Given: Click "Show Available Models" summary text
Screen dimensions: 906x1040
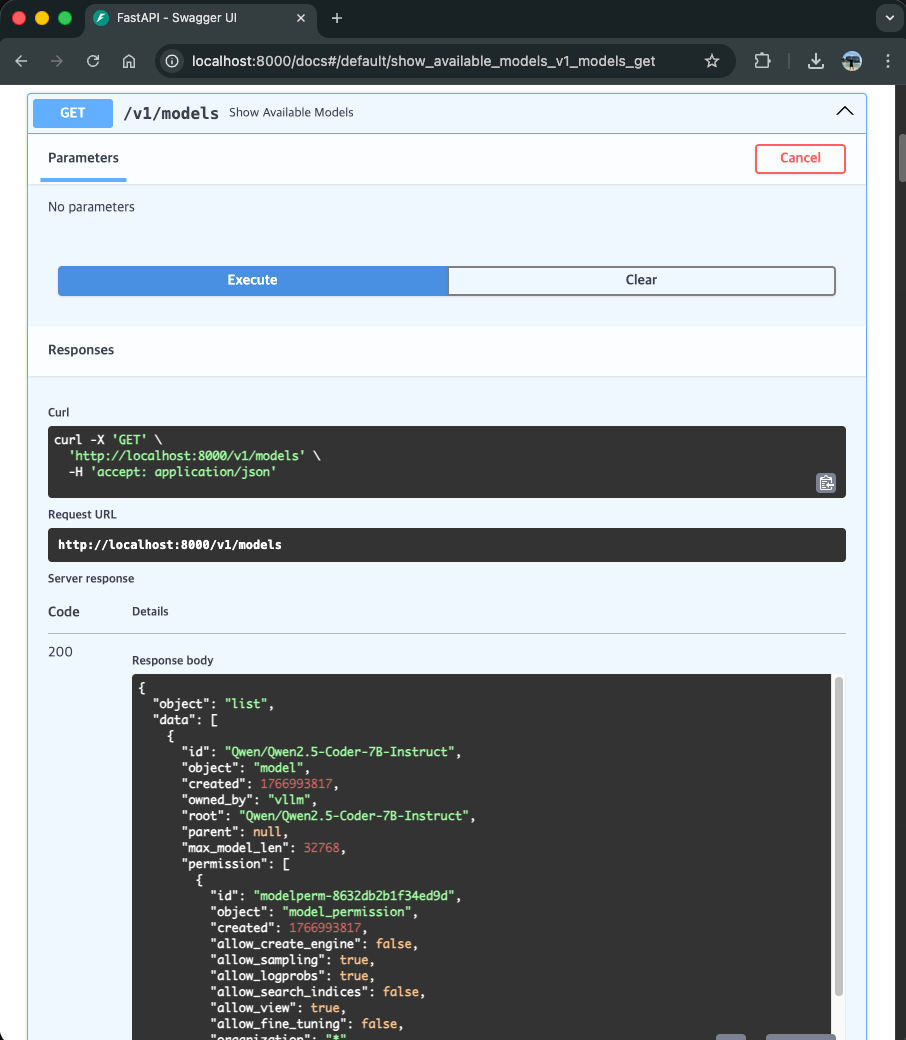Looking at the screenshot, I should coord(291,113).
